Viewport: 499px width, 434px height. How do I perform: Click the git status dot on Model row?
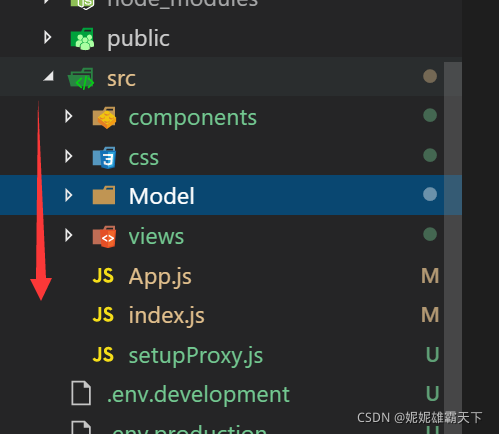pyautogui.click(x=430, y=194)
